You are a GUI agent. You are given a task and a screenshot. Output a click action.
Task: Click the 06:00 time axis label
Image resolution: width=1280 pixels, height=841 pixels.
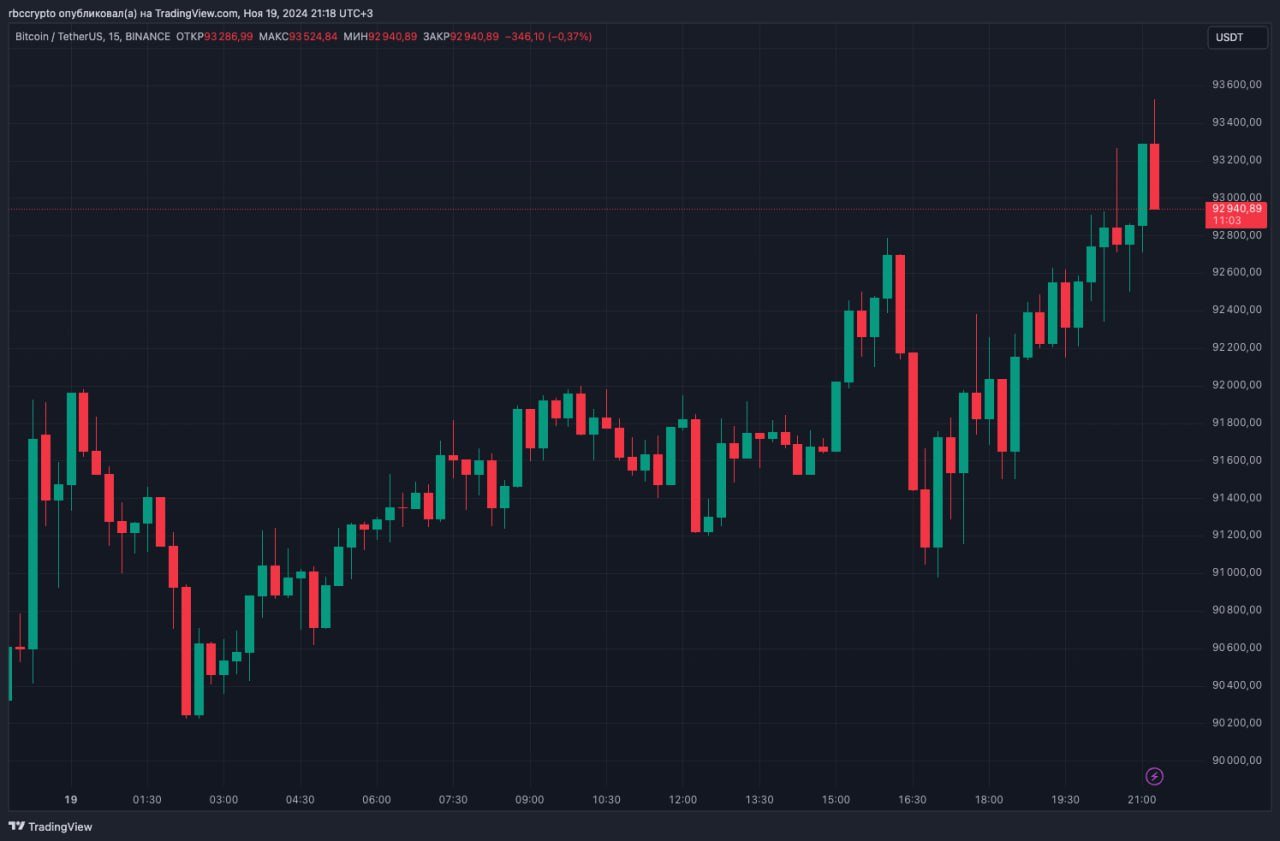coord(376,800)
